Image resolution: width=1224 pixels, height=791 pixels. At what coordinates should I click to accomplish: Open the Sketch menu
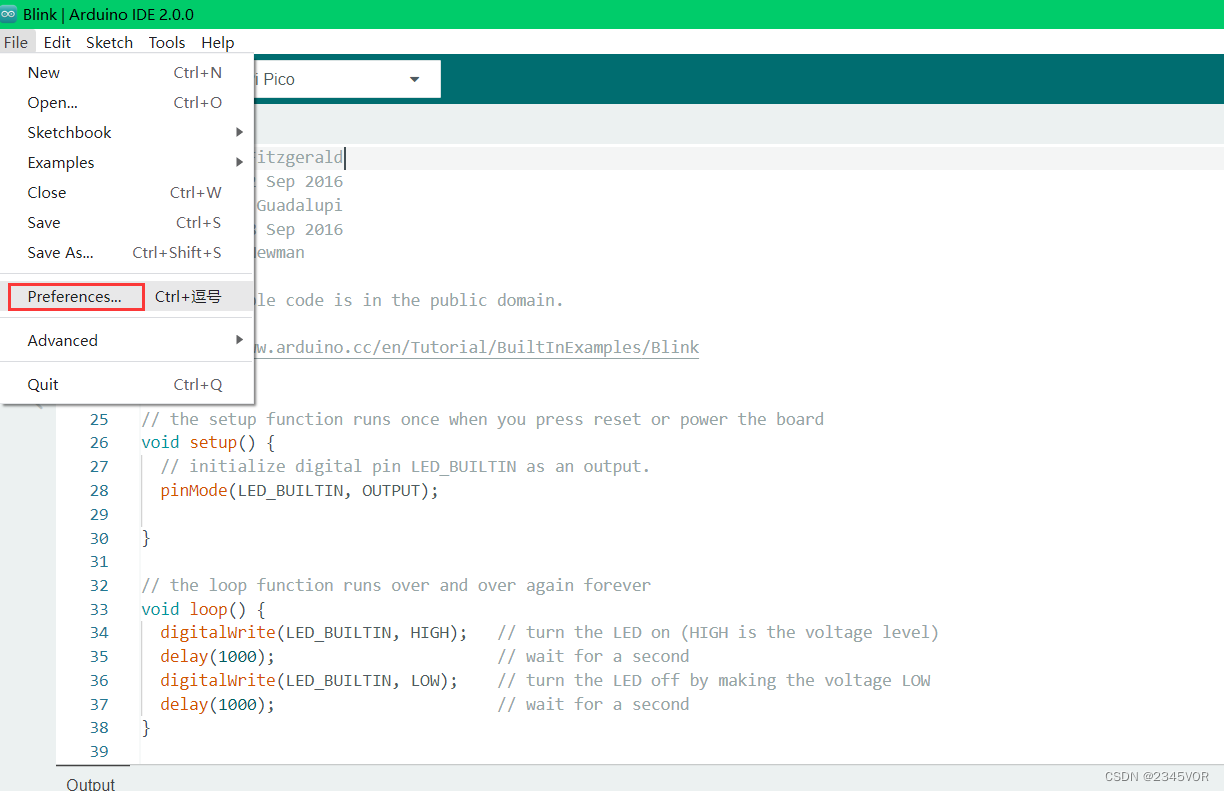coord(109,42)
